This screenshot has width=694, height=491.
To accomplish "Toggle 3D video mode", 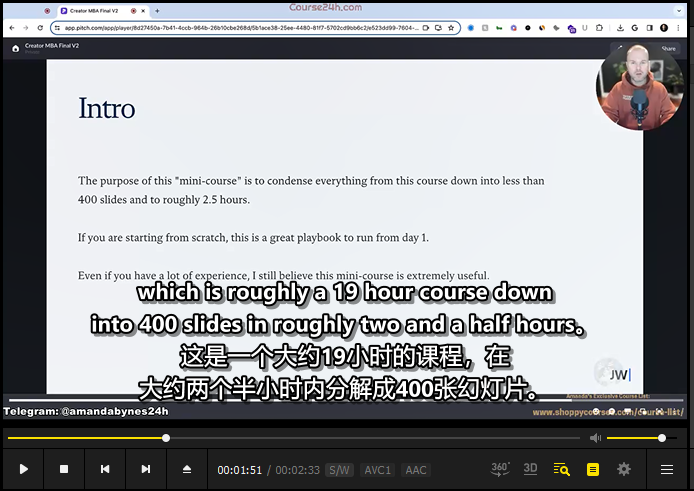I will tap(531, 469).
